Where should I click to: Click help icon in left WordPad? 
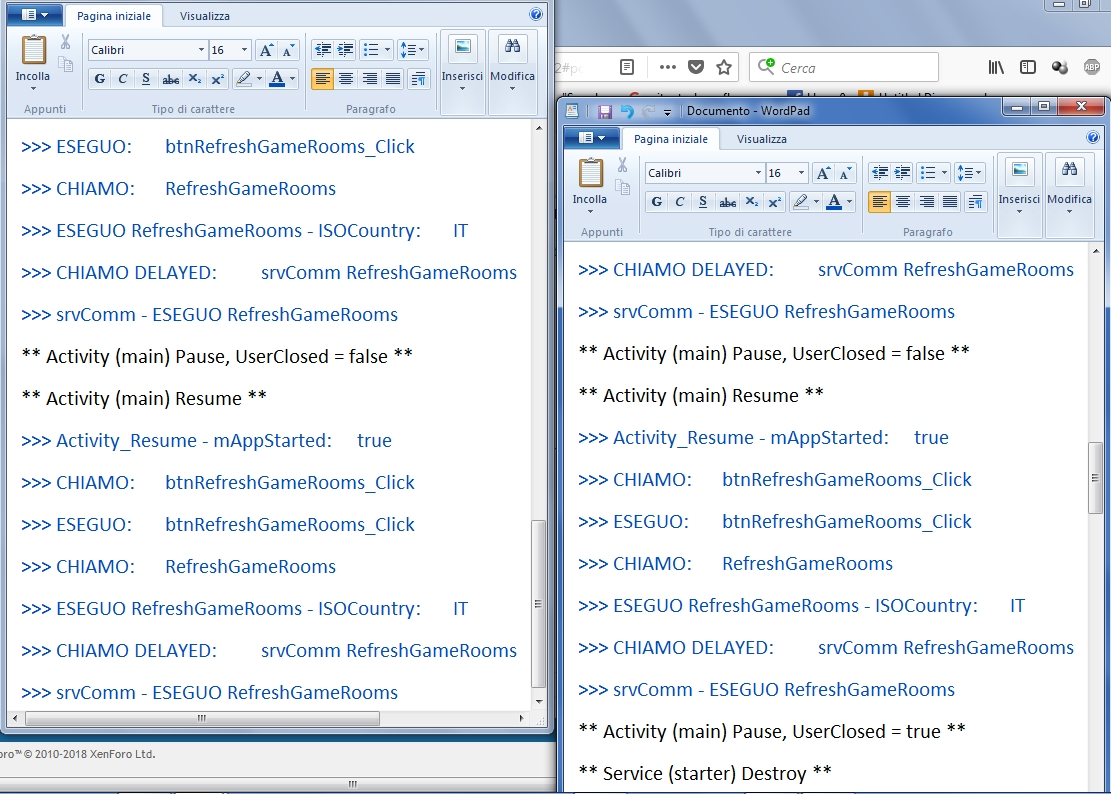click(536, 14)
